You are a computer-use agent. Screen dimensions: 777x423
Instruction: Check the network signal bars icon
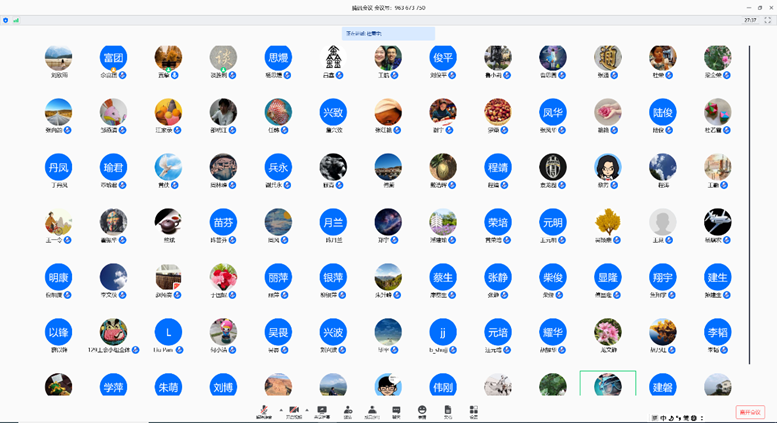pyautogui.click(x=16, y=20)
